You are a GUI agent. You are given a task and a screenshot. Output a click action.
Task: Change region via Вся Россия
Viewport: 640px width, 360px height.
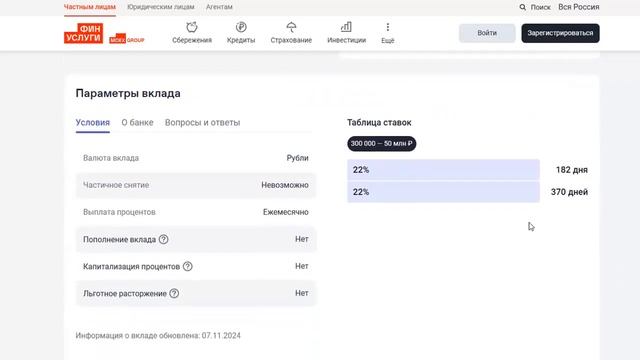coord(579,7)
